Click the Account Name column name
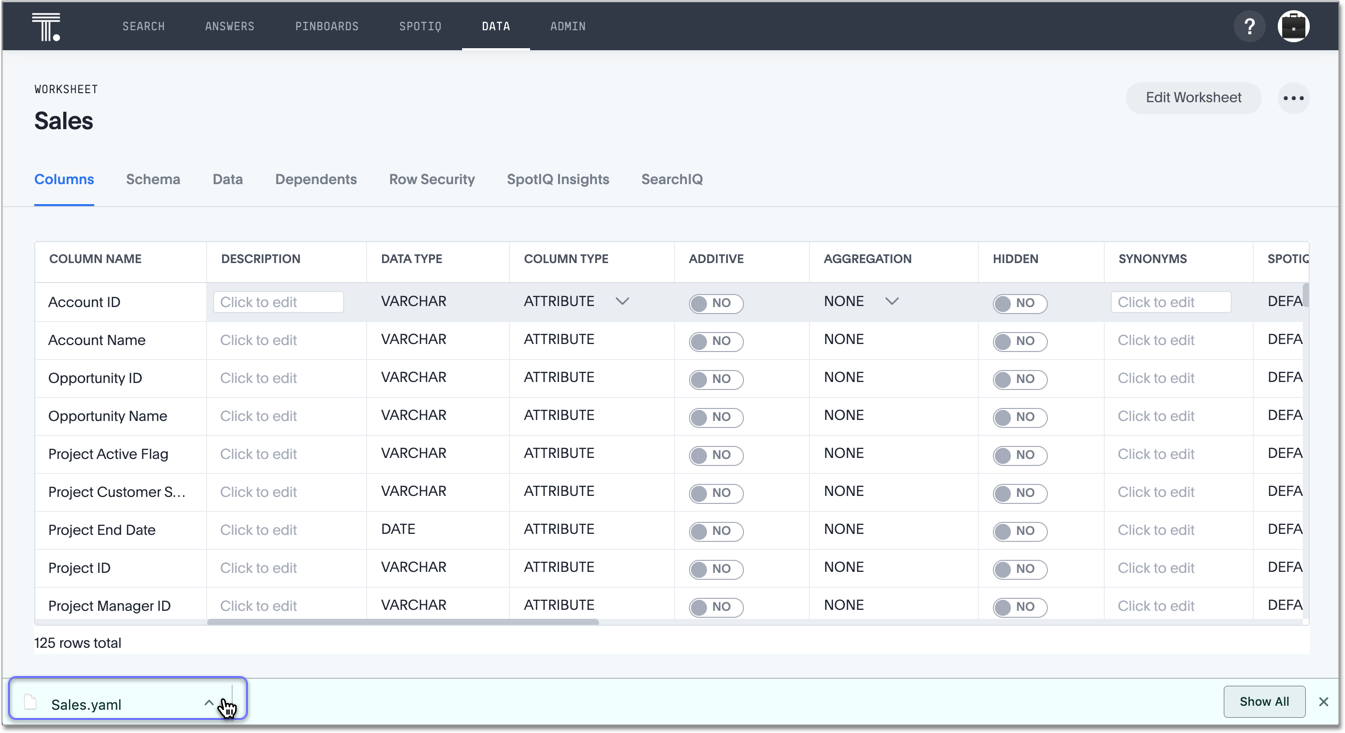Image resolution: width=1345 pixels, height=733 pixels. 97,340
